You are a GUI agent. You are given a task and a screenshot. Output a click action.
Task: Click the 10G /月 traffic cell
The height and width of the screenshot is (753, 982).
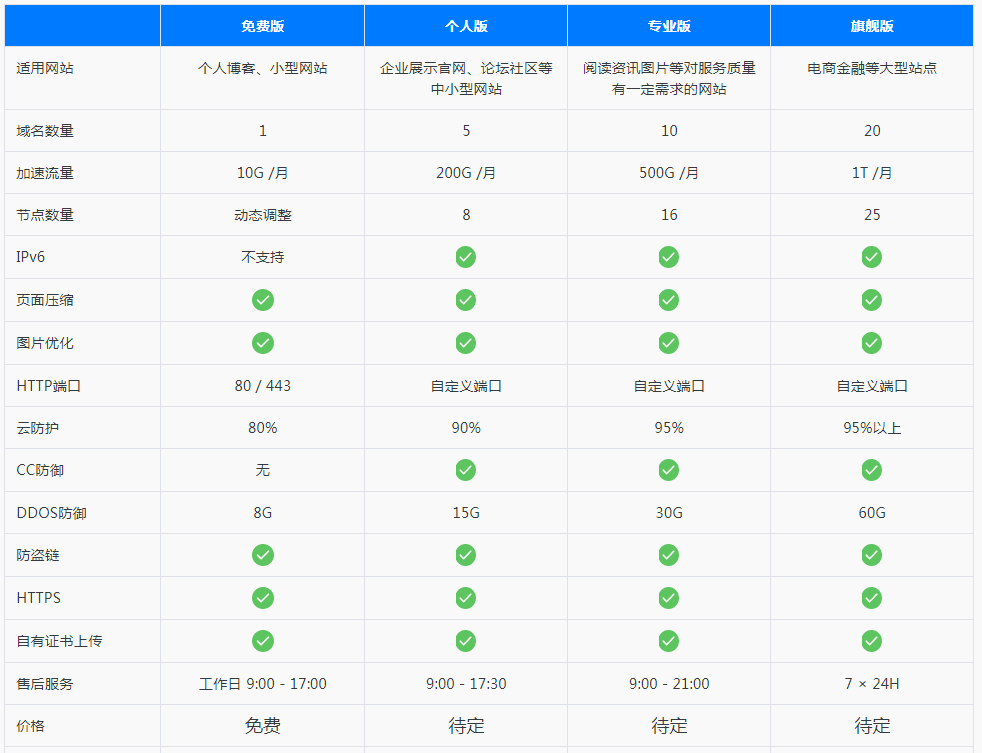click(x=262, y=173)
